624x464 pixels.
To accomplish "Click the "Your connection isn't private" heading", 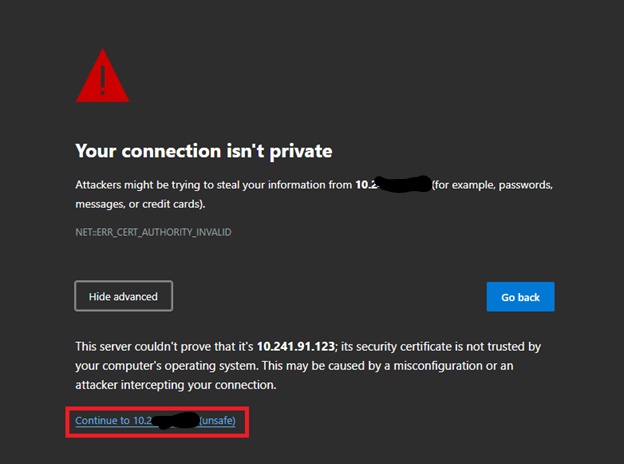I will coord(203,151).
